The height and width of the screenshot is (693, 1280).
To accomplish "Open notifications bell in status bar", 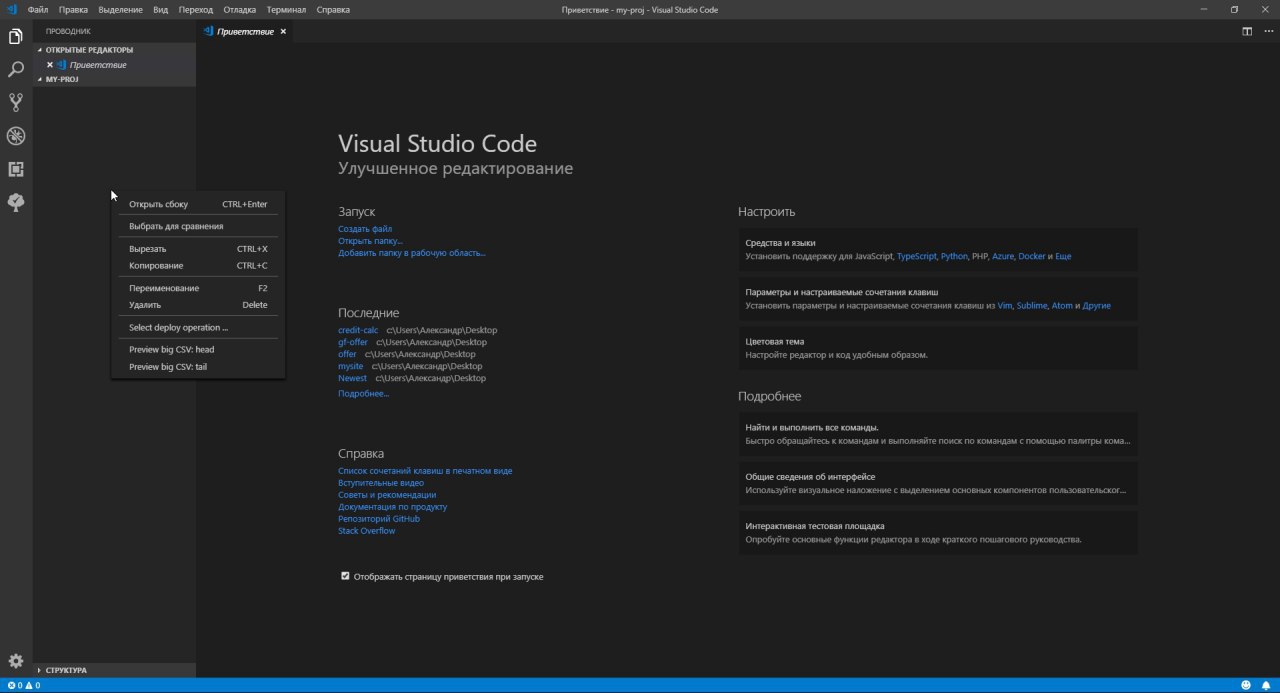I will point(1266,685).
